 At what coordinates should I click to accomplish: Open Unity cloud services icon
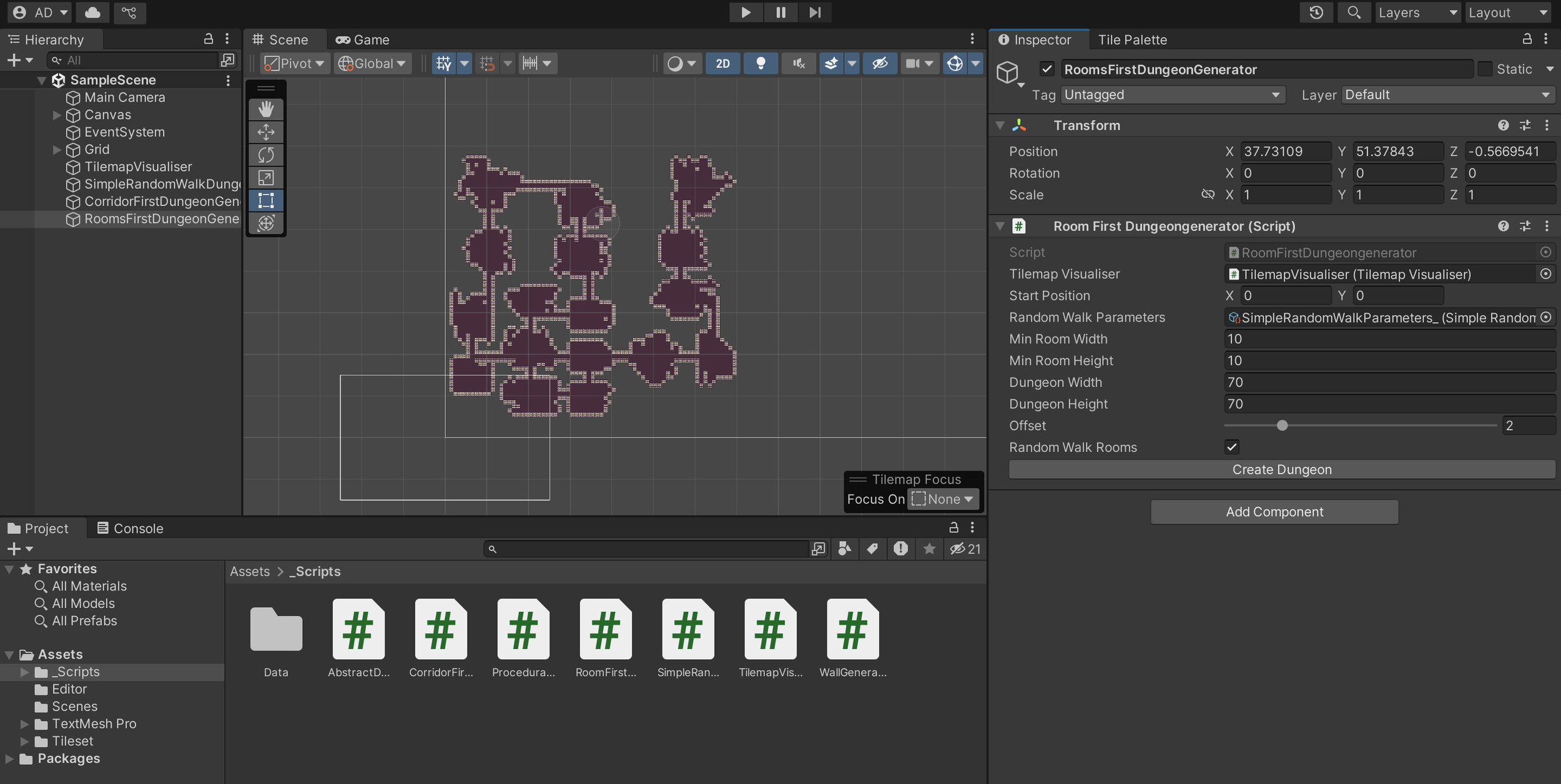[92, 12]
